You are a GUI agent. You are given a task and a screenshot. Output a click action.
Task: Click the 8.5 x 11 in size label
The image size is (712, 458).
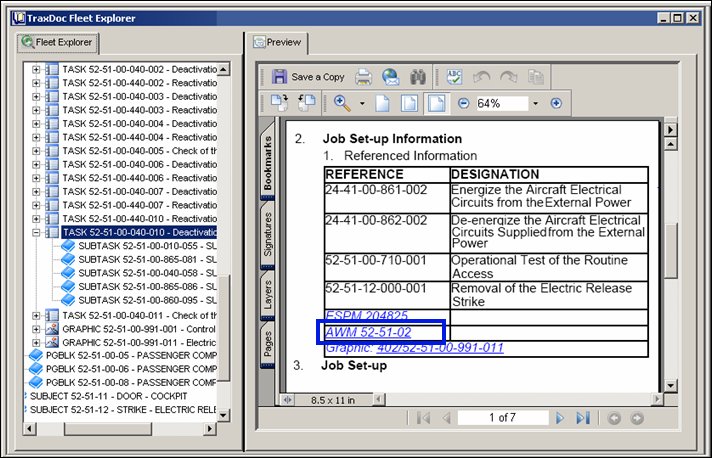point(333,400)
